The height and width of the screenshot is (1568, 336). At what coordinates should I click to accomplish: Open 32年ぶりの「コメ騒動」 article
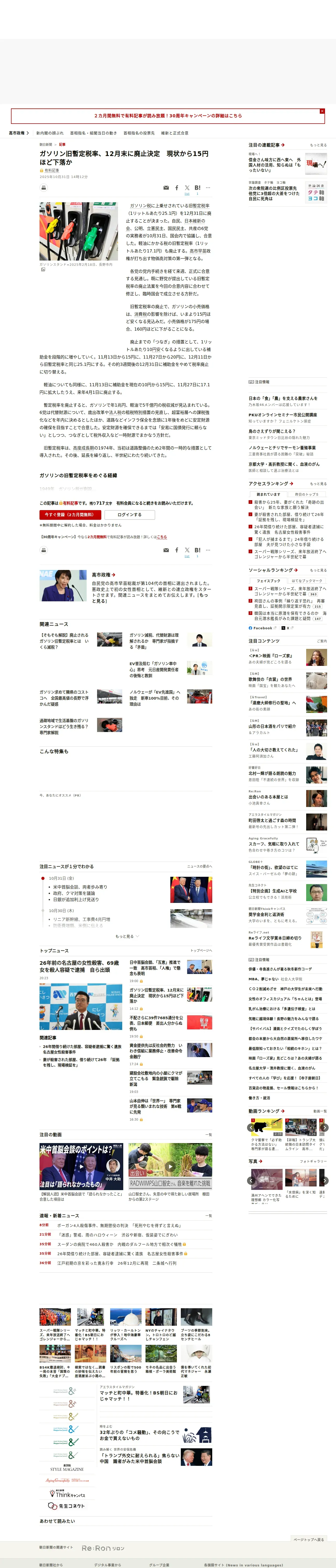(140, 1435)
